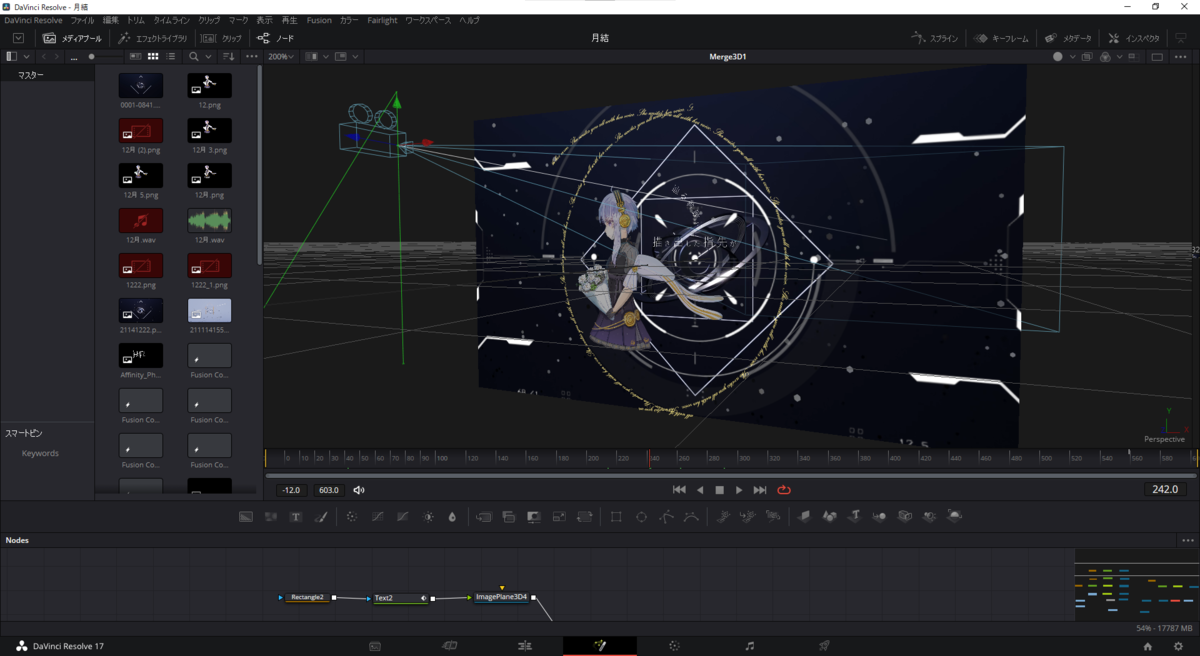
Task: Toggle the Effects Library panel
Action: tap(152, 38)
